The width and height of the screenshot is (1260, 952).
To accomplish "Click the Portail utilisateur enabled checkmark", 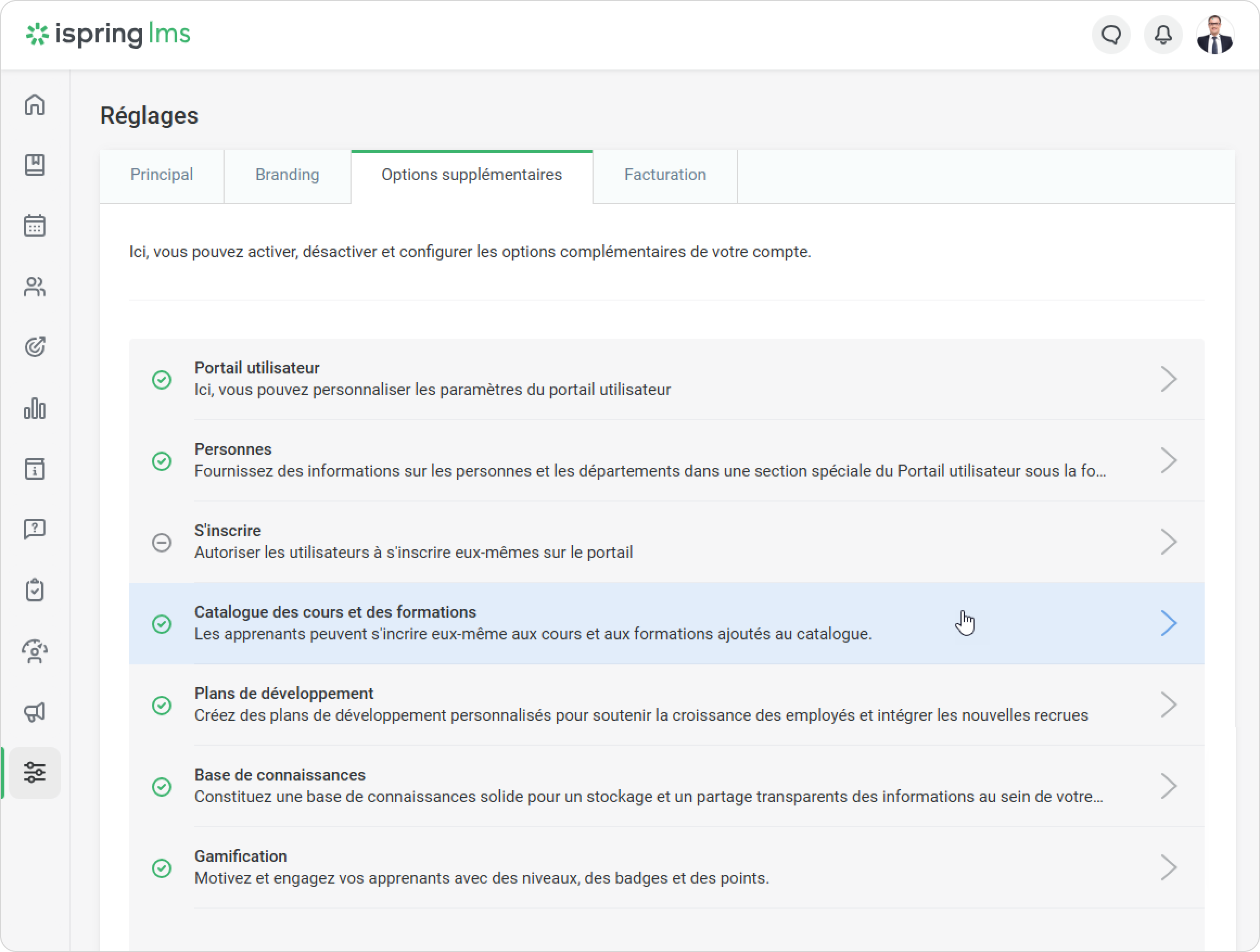I will click(x=162, y=379).
